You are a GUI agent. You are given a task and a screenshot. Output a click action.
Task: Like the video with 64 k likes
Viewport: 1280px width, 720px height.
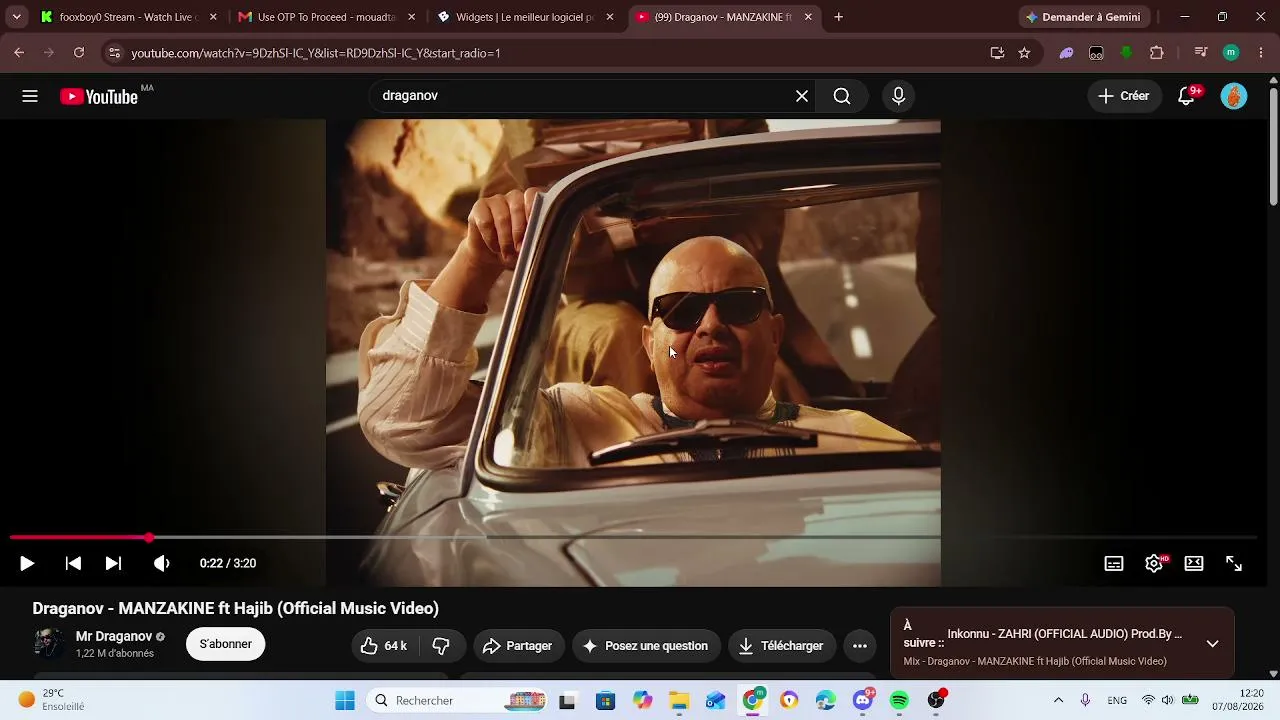pos(385,646)
